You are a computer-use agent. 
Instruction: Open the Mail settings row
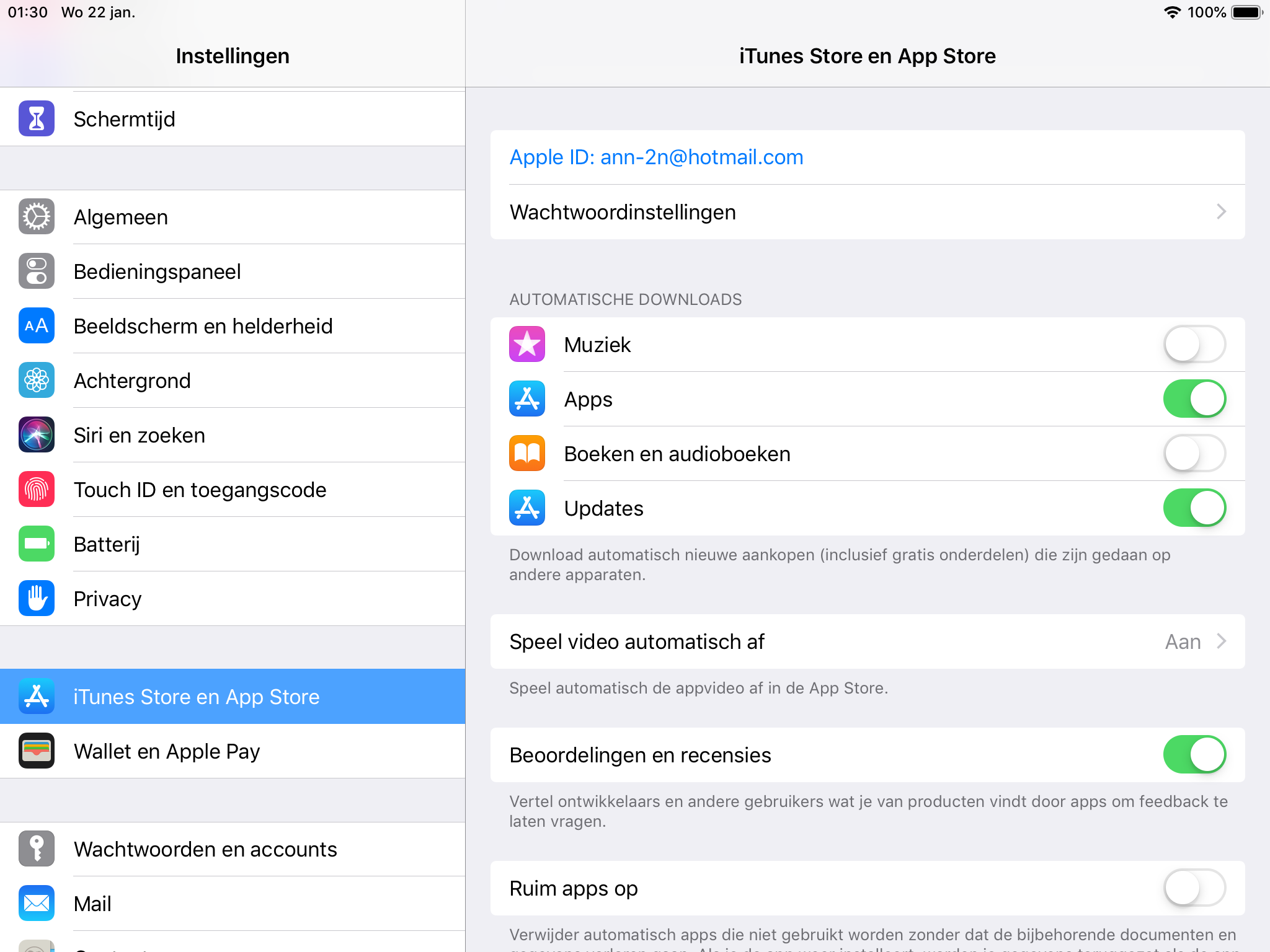233,904
